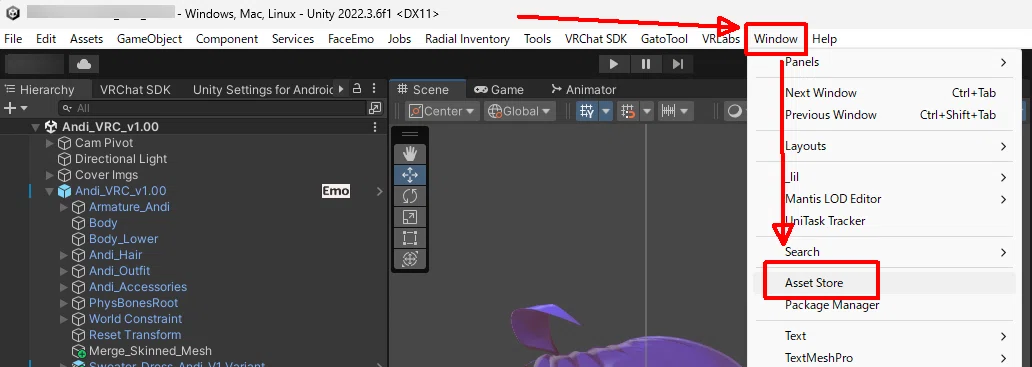1032x367 pixels.
Task: Select the Body_Lower object
Action: 124,239
